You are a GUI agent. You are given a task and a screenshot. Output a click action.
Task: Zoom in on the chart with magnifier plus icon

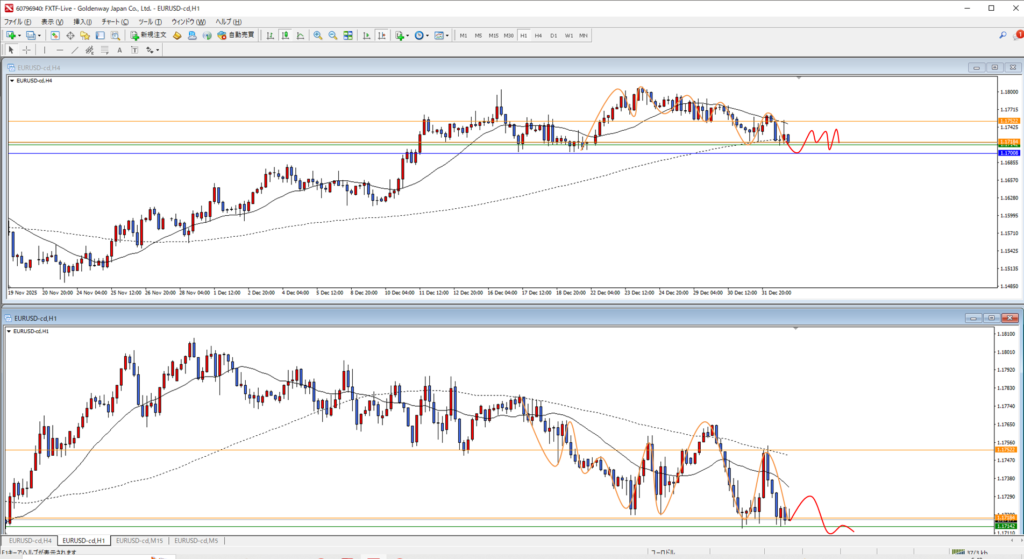(x=317, y=35)
